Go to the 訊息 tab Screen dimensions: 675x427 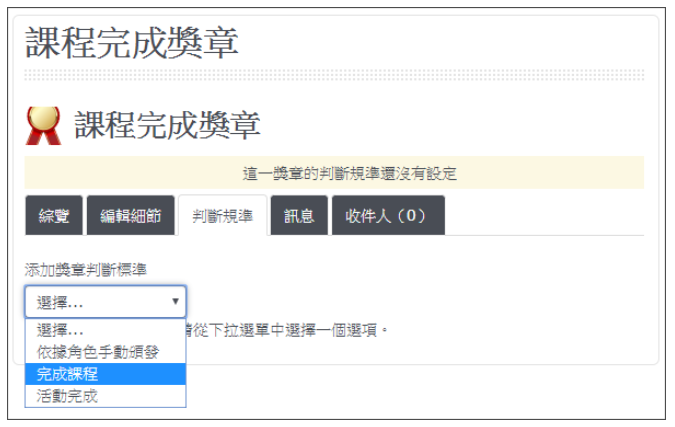(299, 216)
